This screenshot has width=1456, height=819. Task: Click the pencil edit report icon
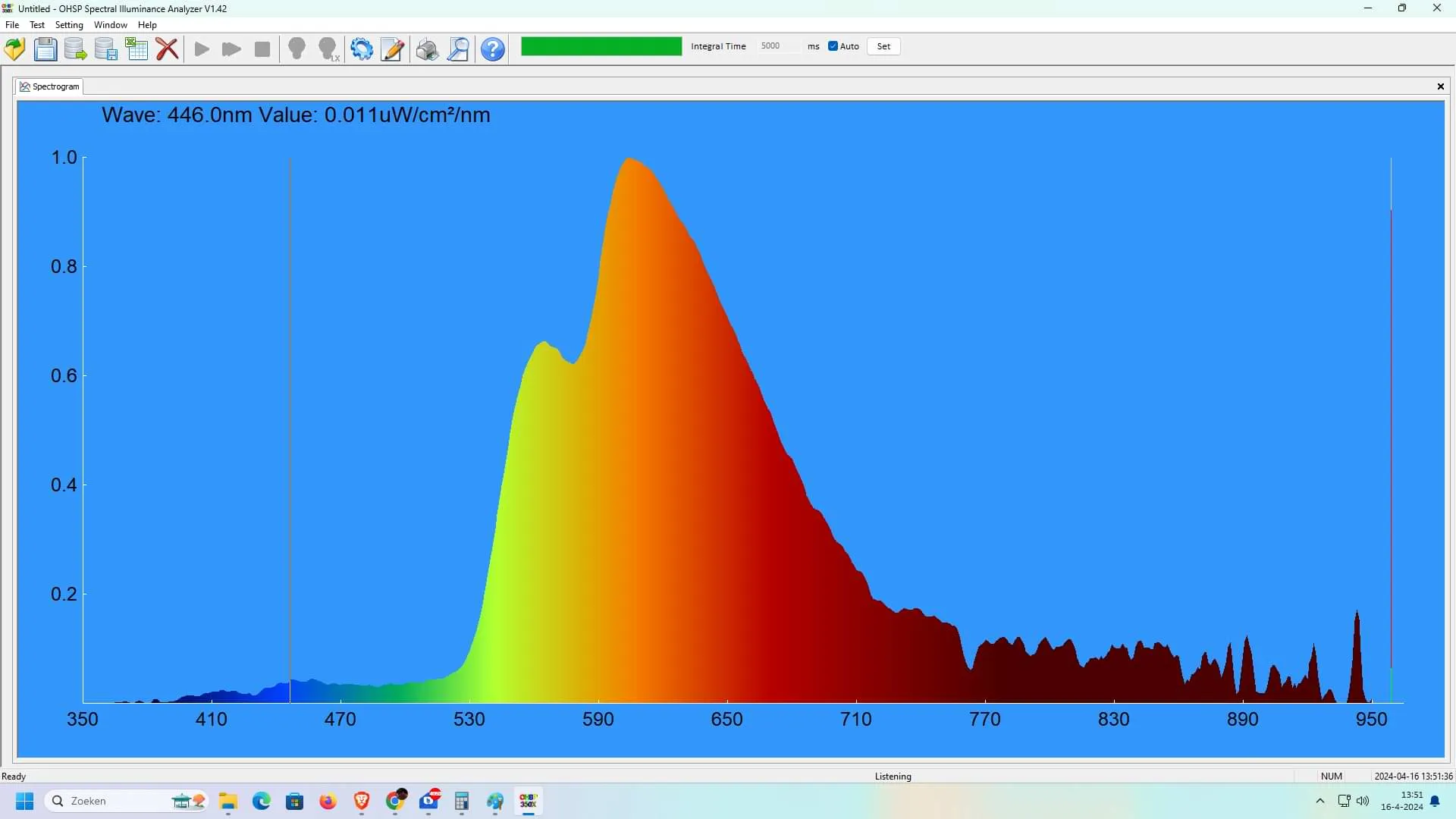(392, 49)
